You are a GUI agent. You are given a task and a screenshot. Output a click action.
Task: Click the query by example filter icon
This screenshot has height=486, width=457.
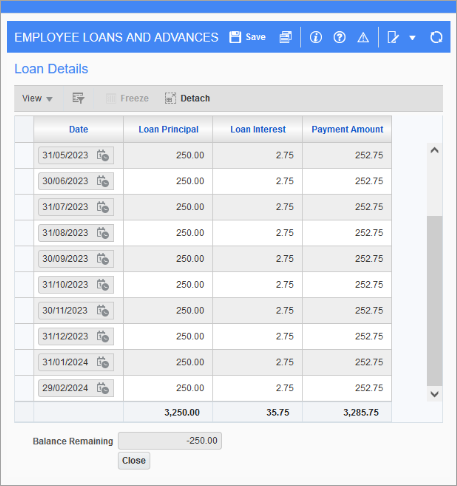(x=78, y=98)
